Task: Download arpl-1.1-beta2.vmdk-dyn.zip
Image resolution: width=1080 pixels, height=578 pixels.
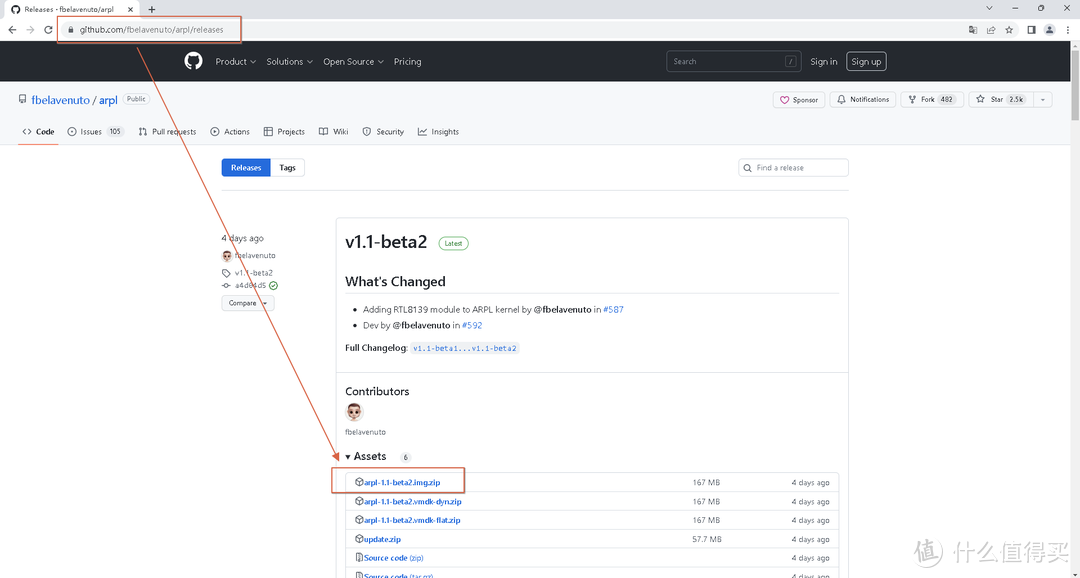Action: click(x=413, y=502)
